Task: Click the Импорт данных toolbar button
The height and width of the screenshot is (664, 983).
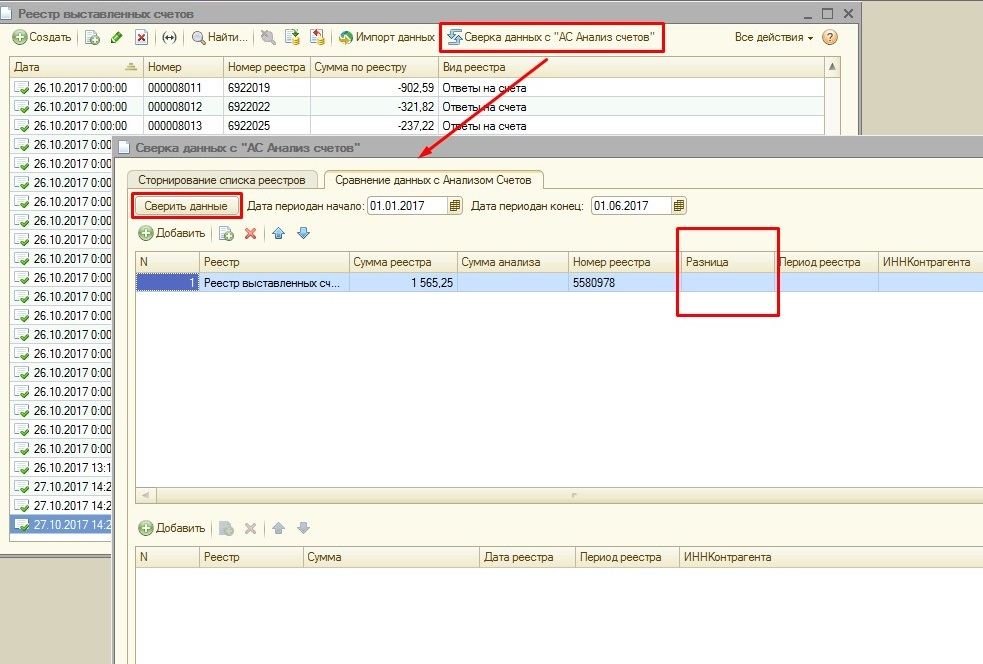Action: [x=386, y=37]
